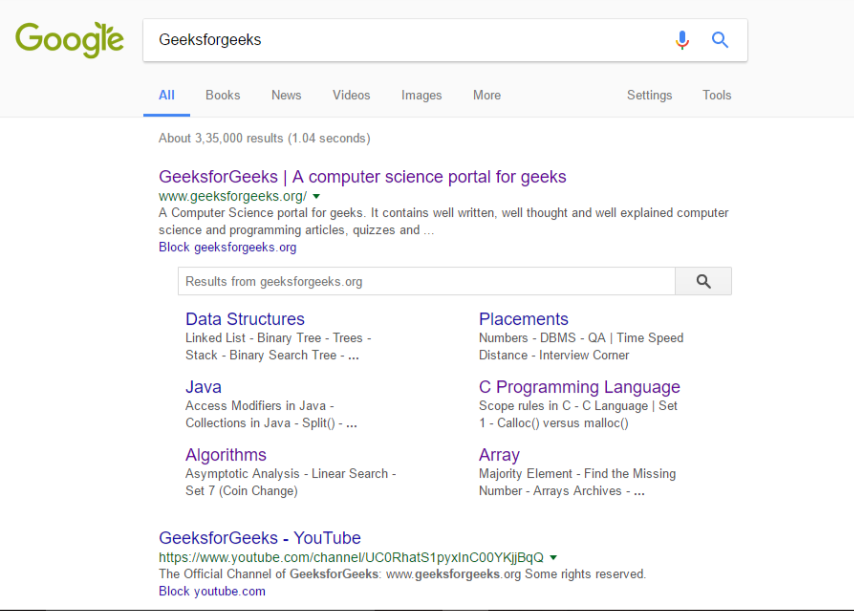Open the Data Structures sitelink
This screenshot has width=854, height=611.
tap(245, 319)
